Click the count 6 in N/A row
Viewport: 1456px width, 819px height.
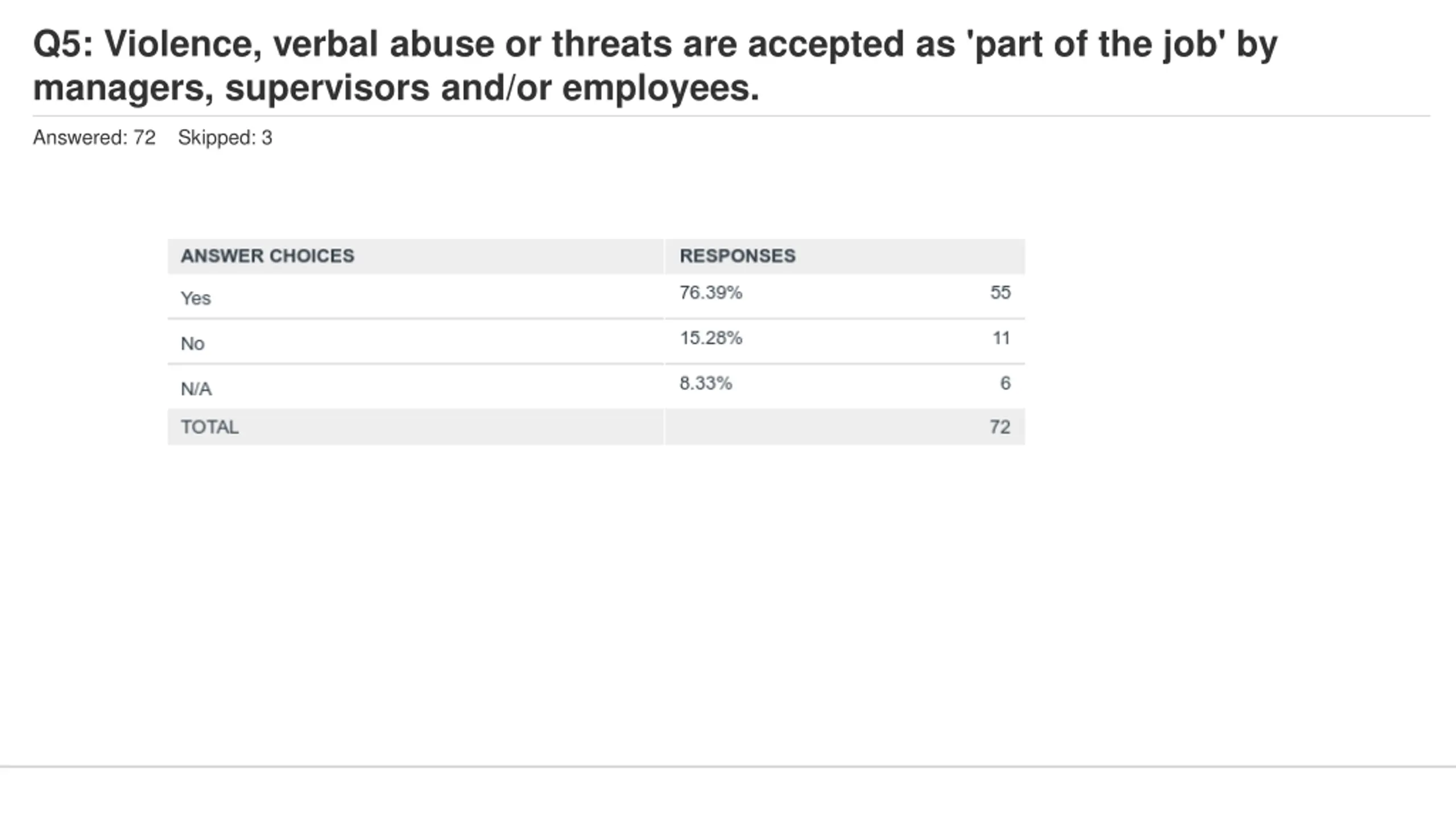pyautogui.click(x=1006, y=383)
